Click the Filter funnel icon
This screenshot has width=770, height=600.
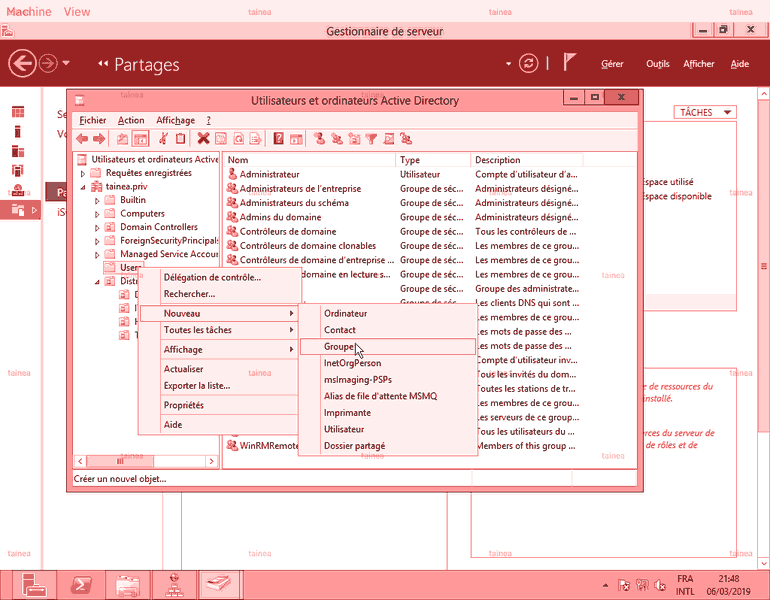tap(371, 139)
